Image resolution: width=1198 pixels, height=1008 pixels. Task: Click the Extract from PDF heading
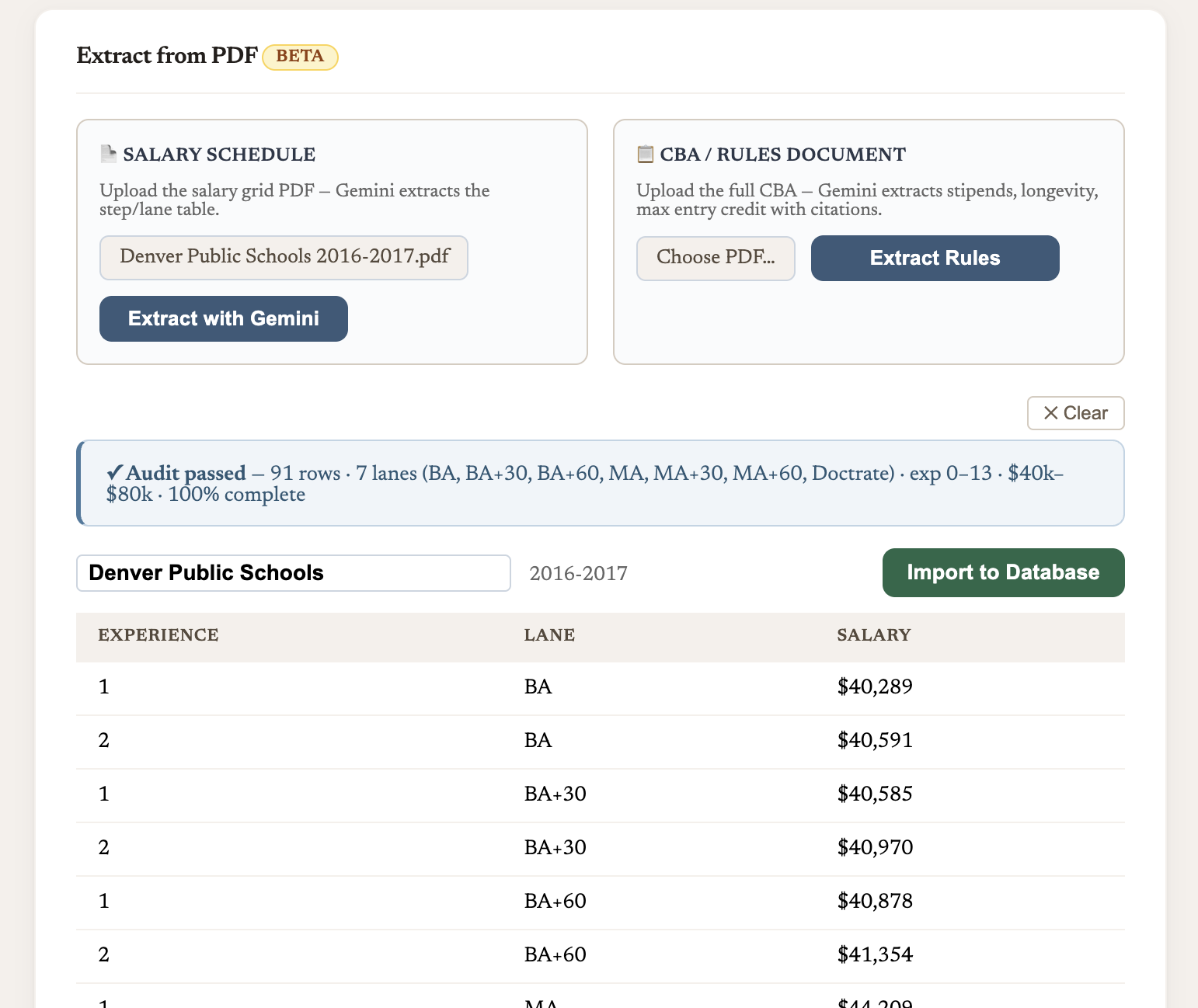pos(167,56)
